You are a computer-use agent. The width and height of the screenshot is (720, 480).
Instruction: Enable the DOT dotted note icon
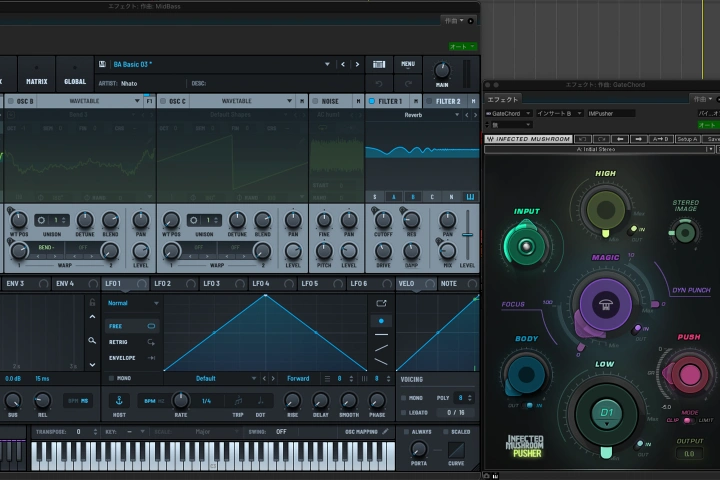[x=260, y=401]
